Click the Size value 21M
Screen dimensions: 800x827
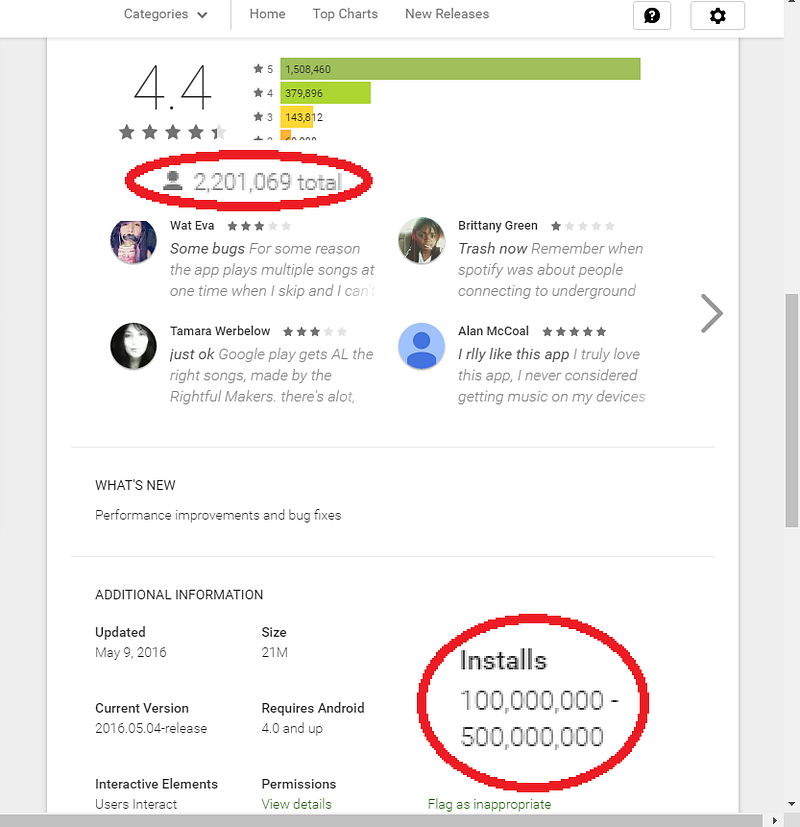[x=275, y=652]
